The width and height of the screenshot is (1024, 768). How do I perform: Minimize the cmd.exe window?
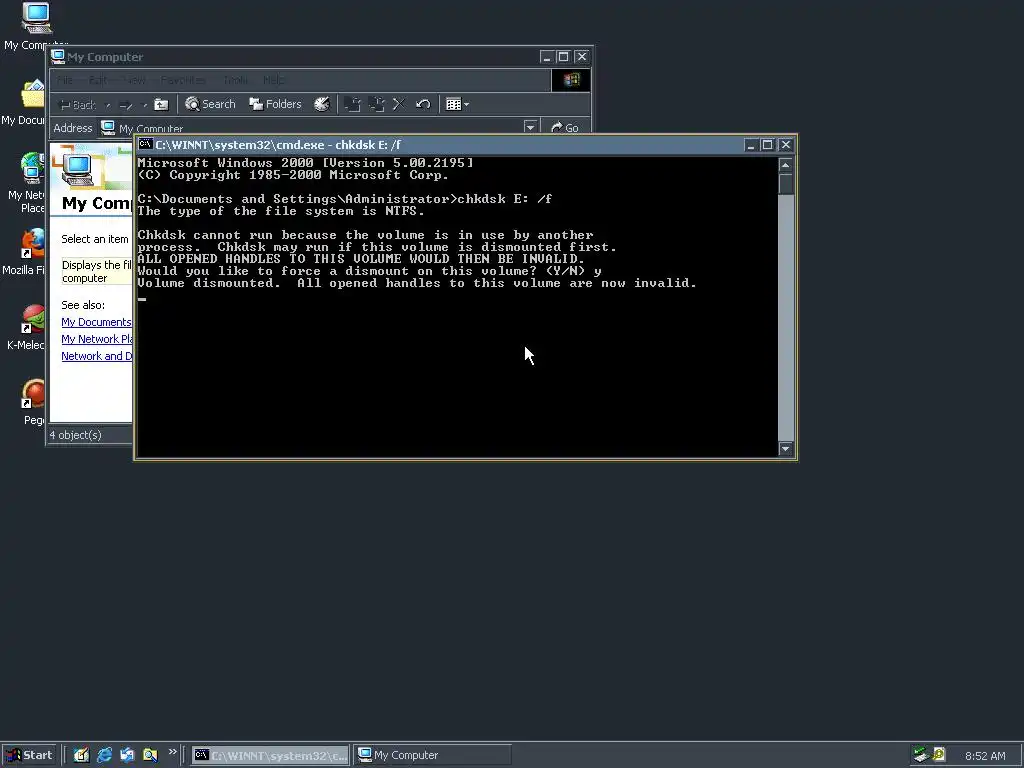coord(750,145)
